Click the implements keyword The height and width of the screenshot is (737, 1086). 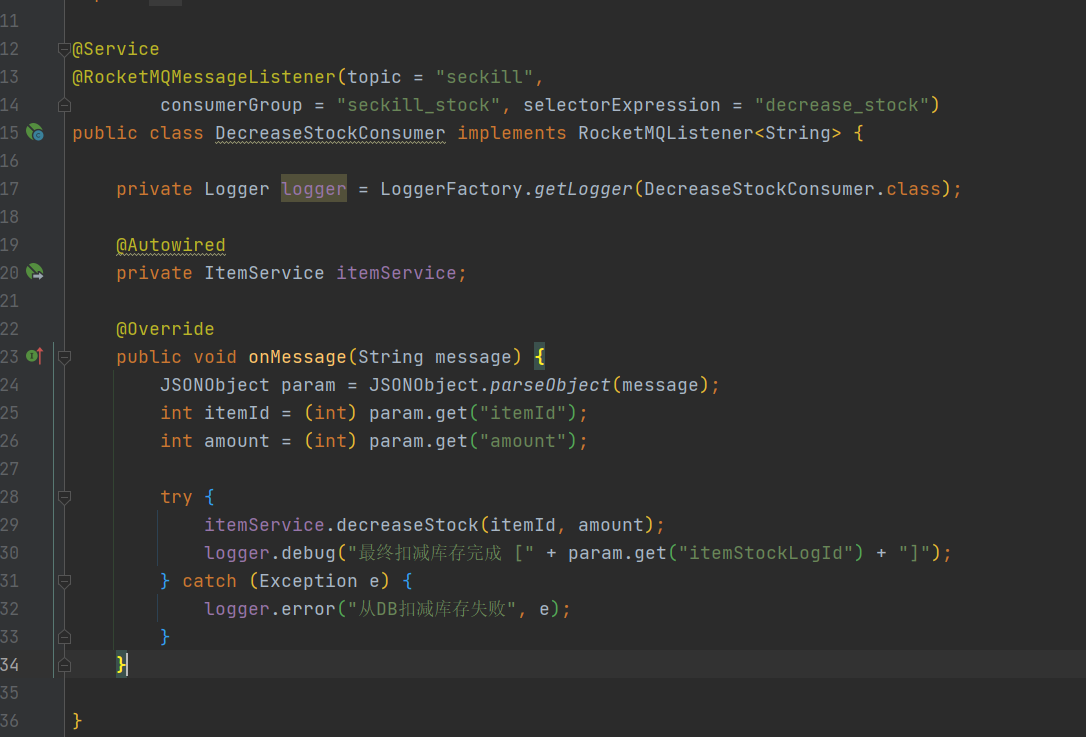[x=512, y=133]
